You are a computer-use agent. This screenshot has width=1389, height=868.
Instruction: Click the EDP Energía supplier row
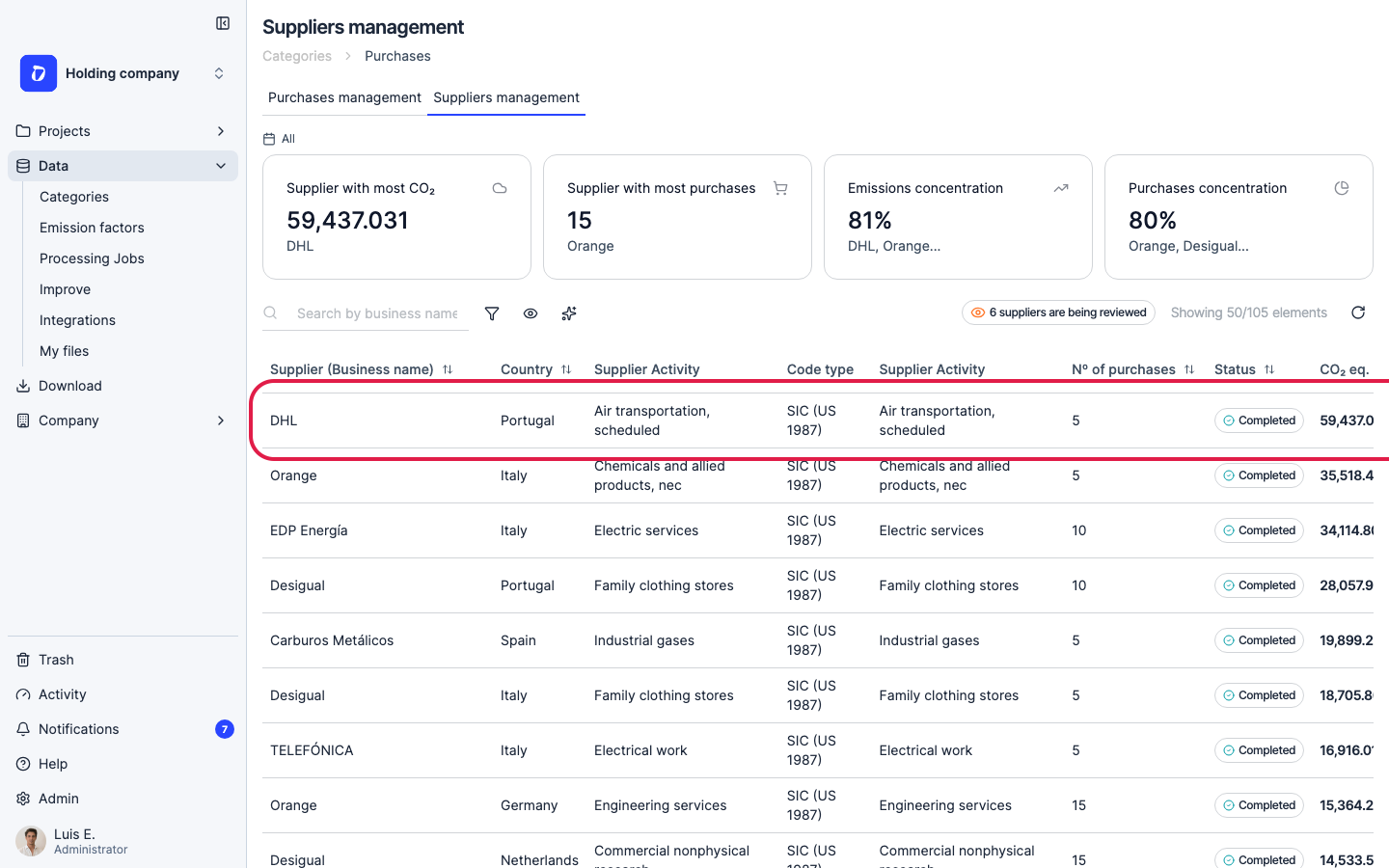818,530
